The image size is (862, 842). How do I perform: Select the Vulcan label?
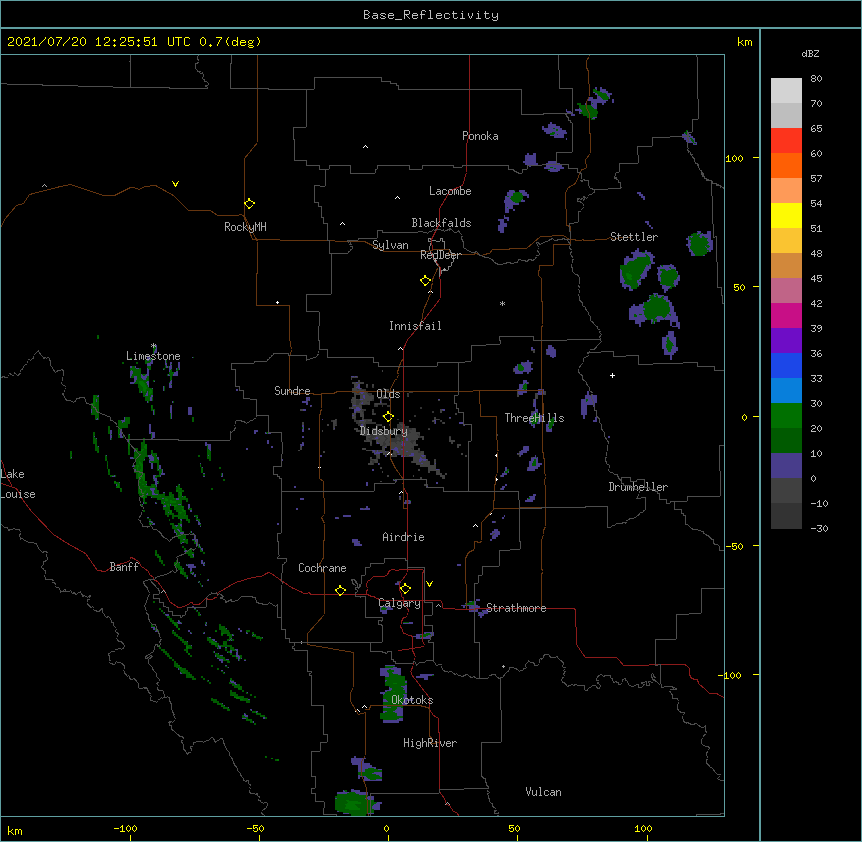tap(543, 792)
